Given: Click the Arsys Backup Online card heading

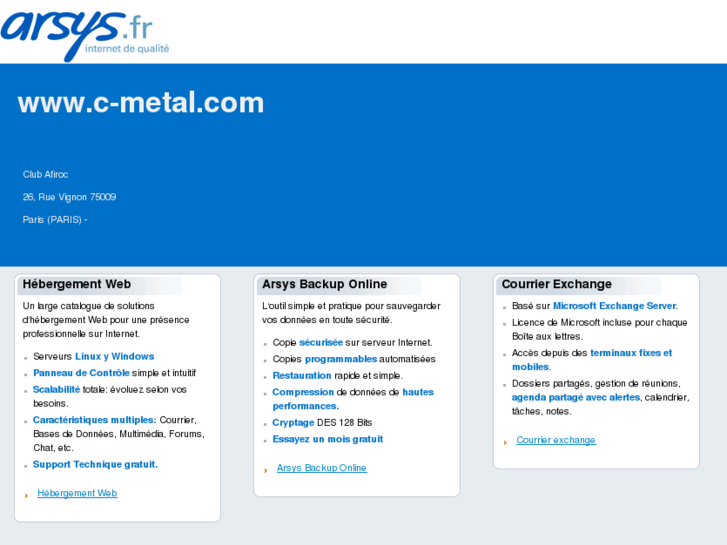Looking at the screenshot, I should pyautogui.click(x=325, y=284).
